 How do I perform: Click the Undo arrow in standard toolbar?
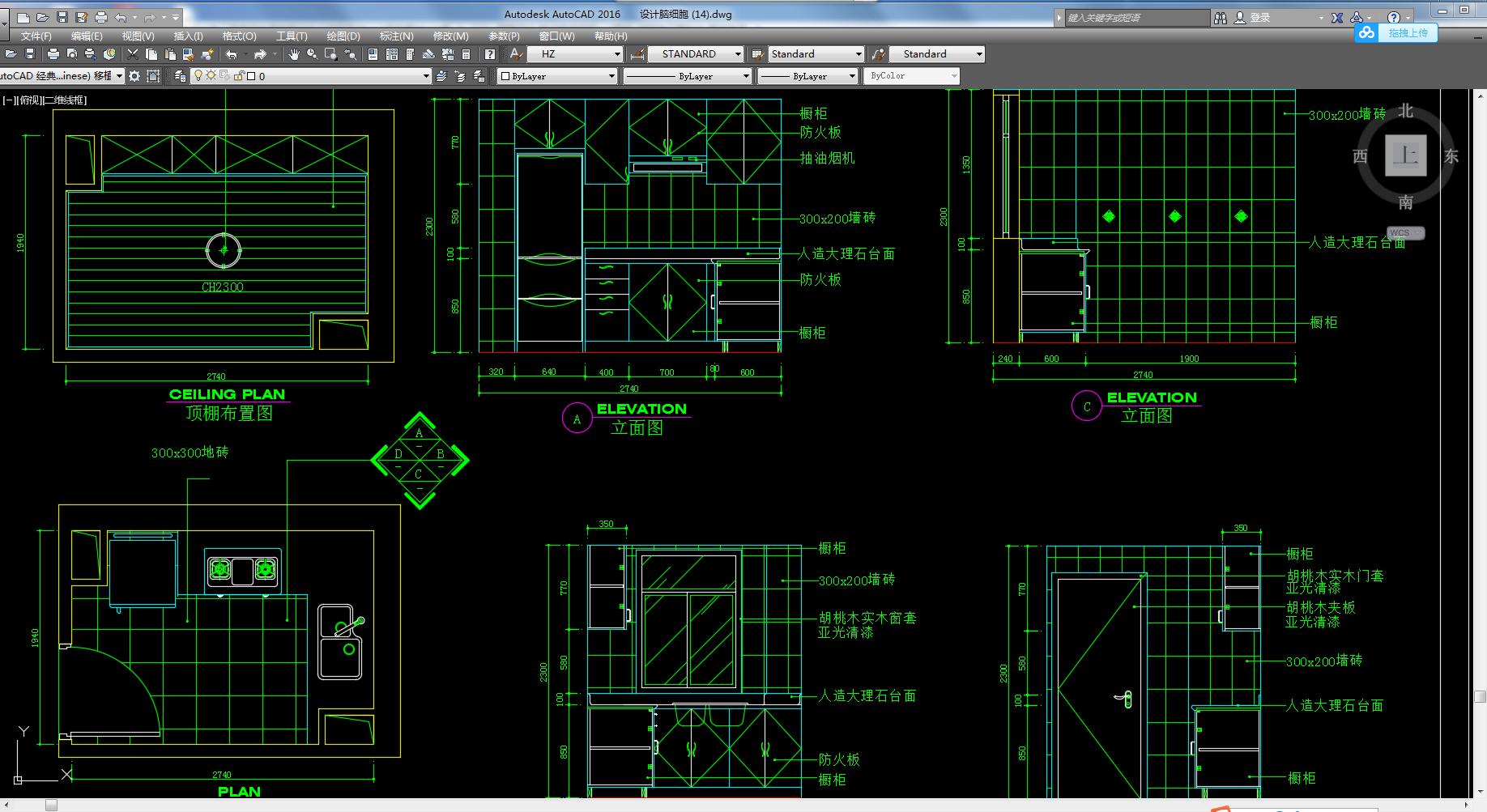[232, 54]
